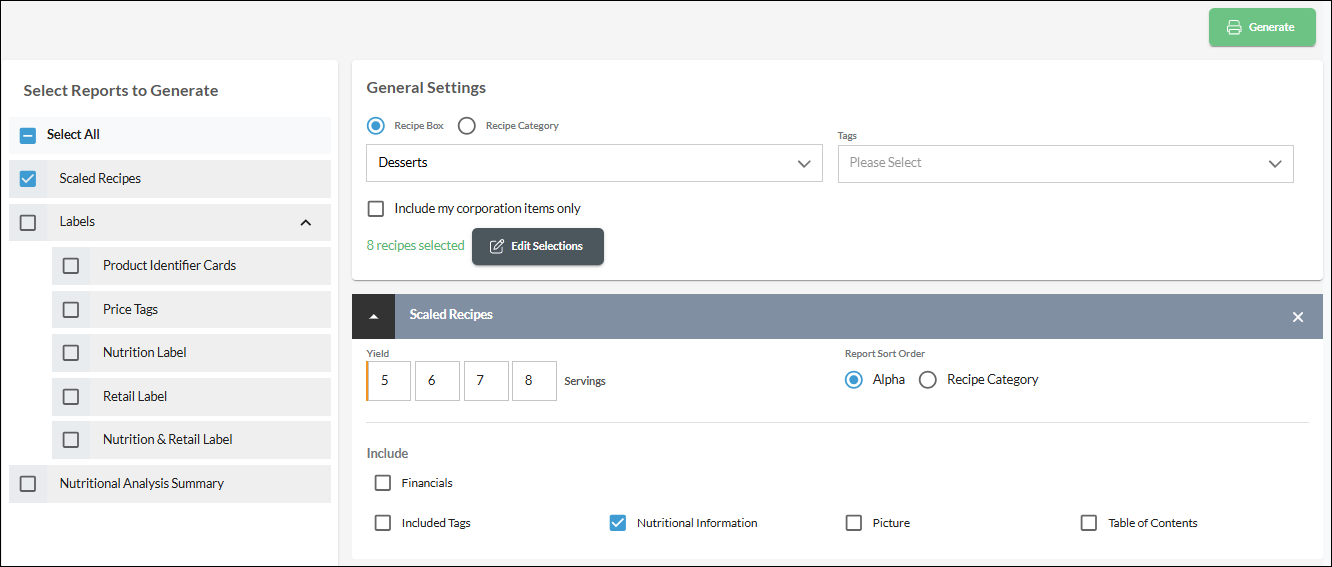Image resolution: width=1332 pixels, height=567 pixels.
Task: Check the Picture include option
Action: 854,523
